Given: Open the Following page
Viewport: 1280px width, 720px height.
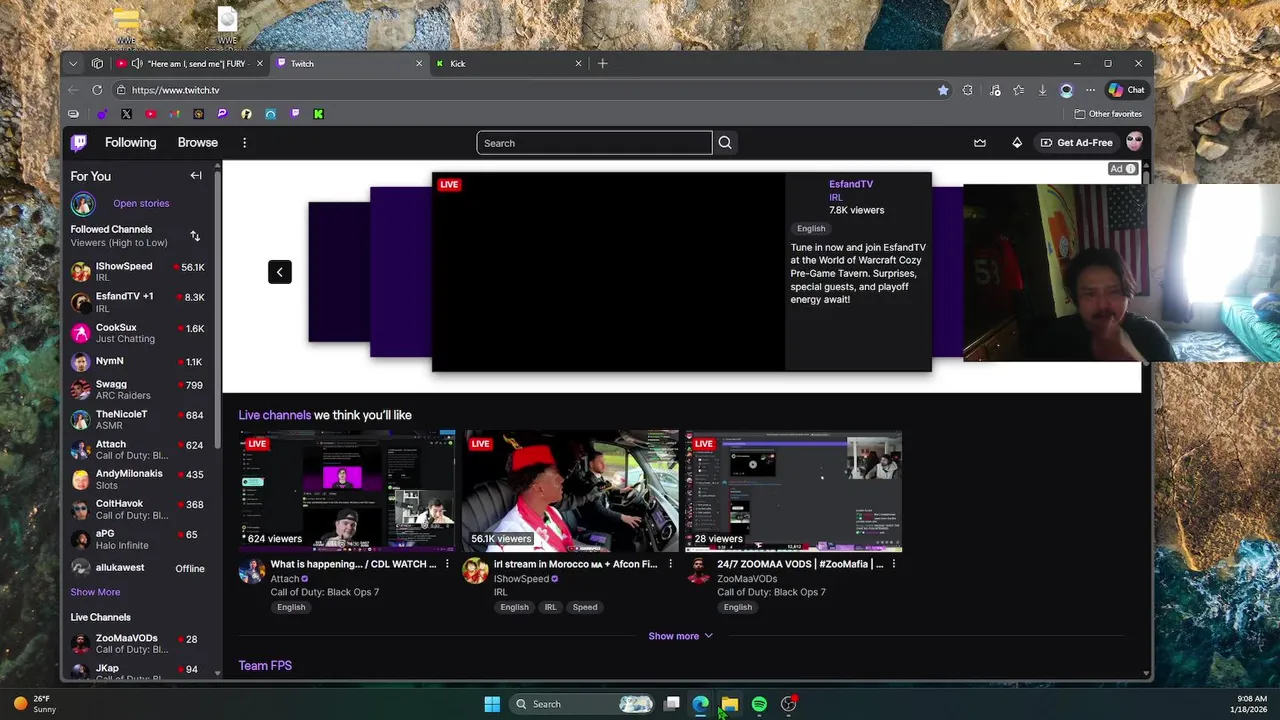Looking at the screenshot, I should coord(131,143).
